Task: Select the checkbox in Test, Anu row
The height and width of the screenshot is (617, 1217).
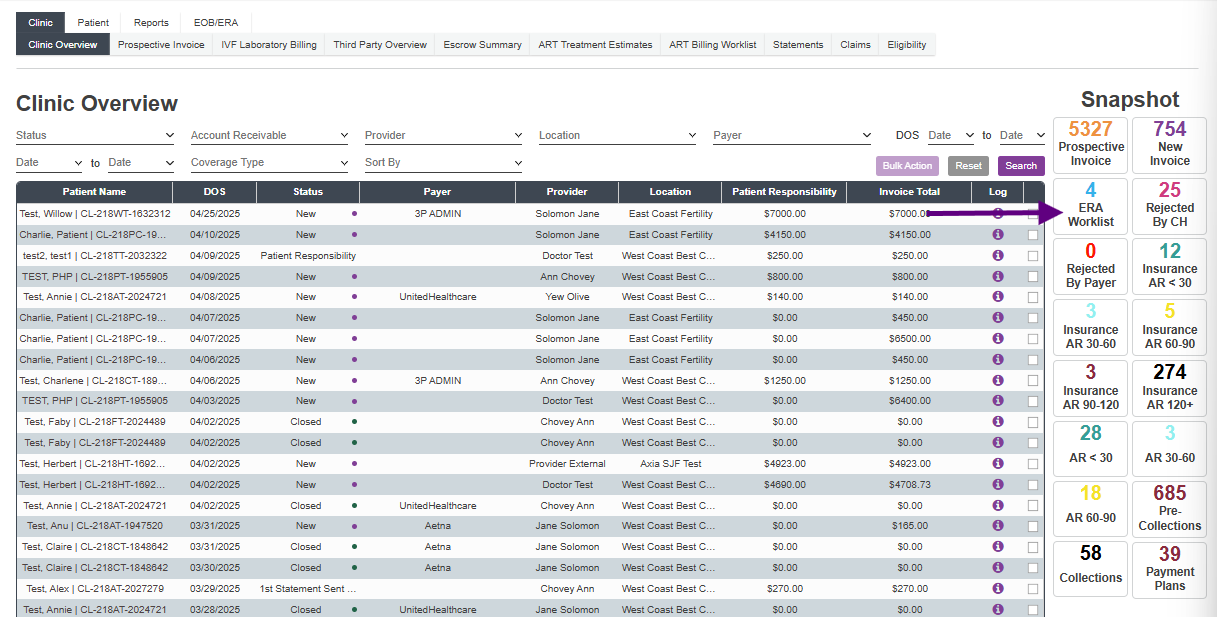Action: [x=1032, y=526]
